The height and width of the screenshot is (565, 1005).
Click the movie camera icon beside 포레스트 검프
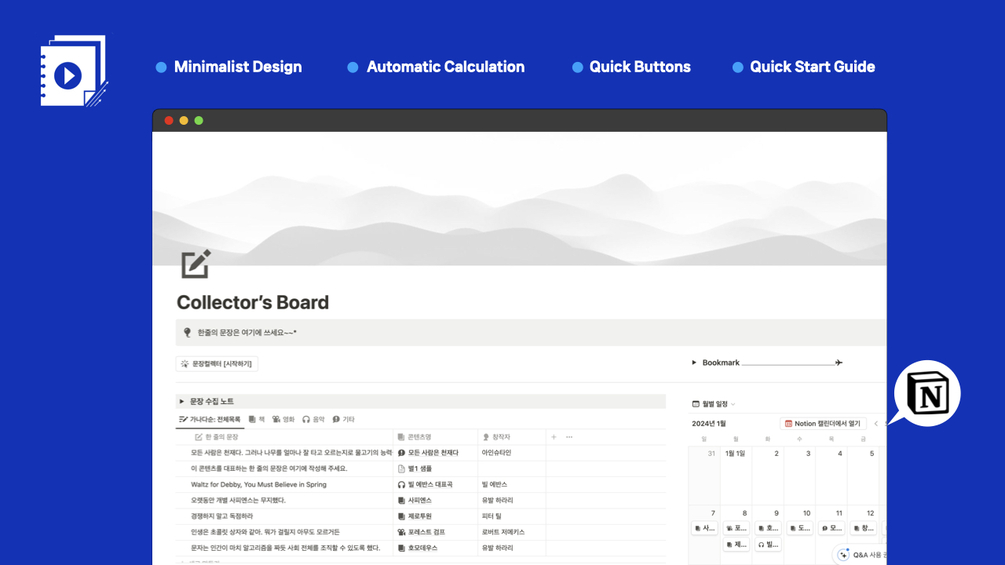[x=401, y=532]
